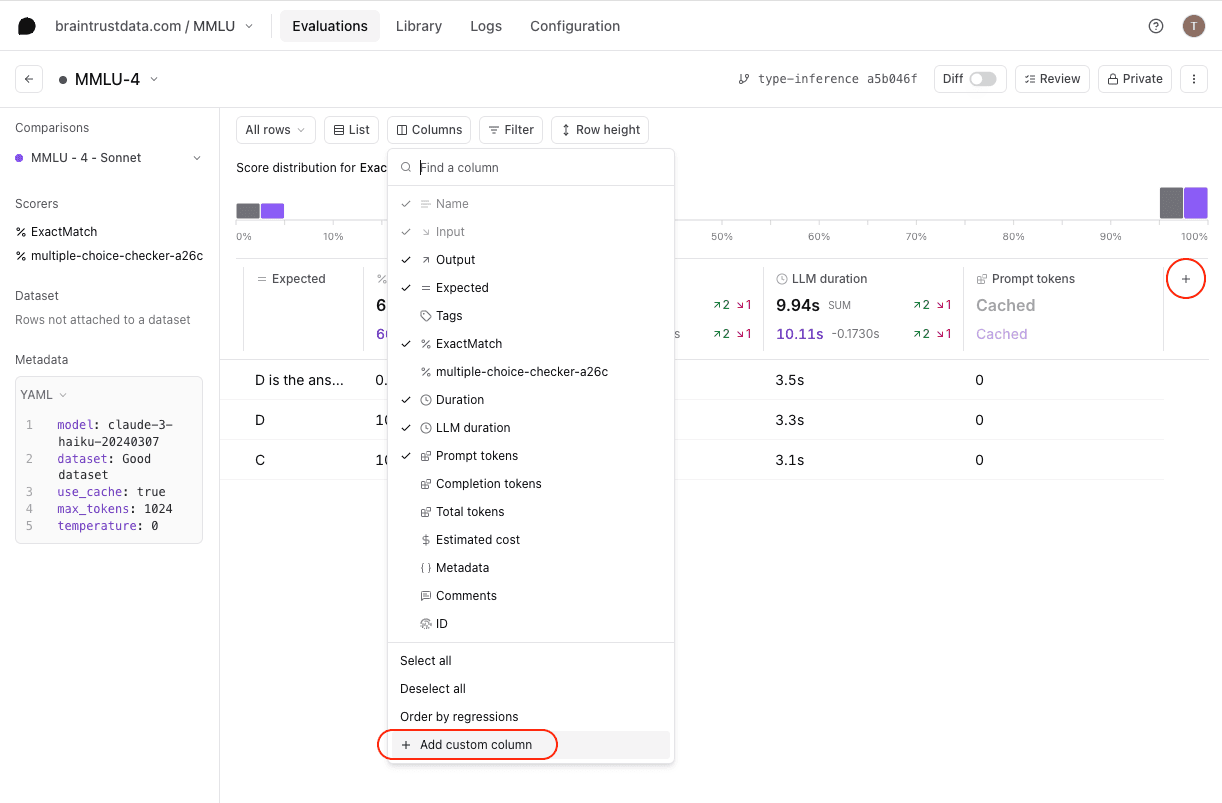Click the back arrow to exit MMLU-4

click(28, 78)
